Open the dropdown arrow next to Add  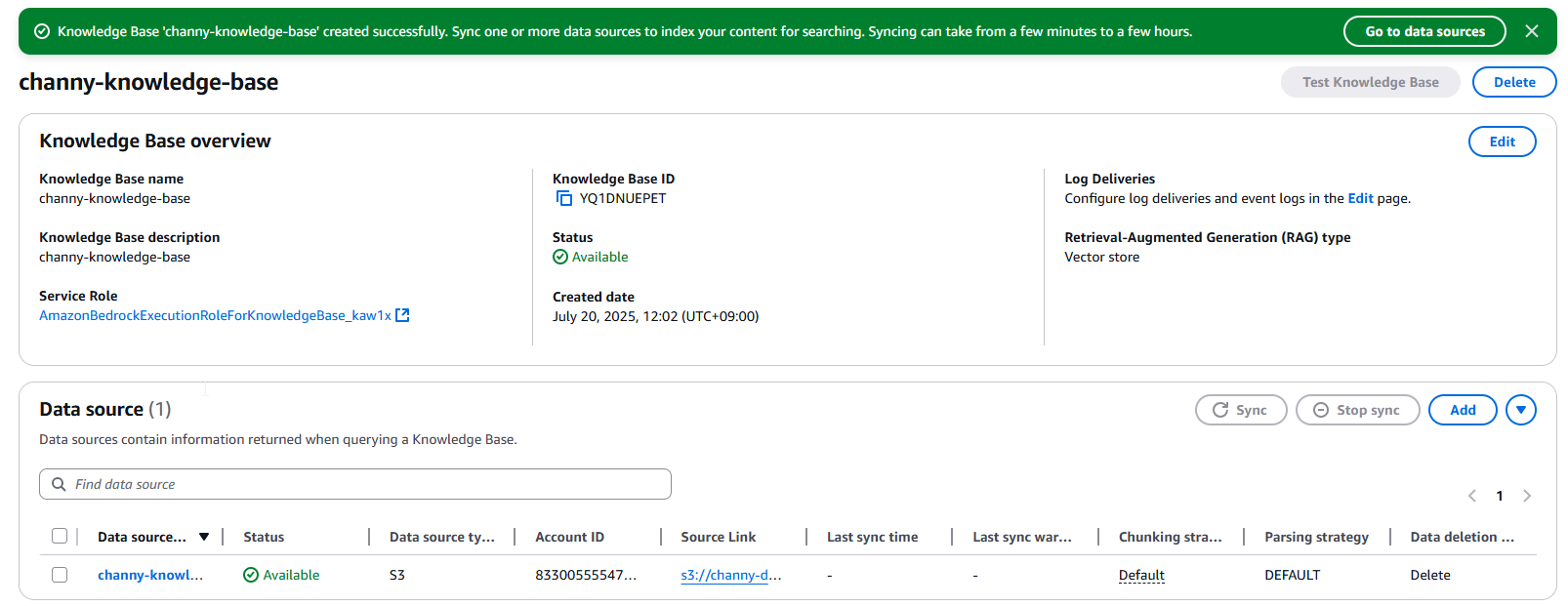tap(1521, 410)
